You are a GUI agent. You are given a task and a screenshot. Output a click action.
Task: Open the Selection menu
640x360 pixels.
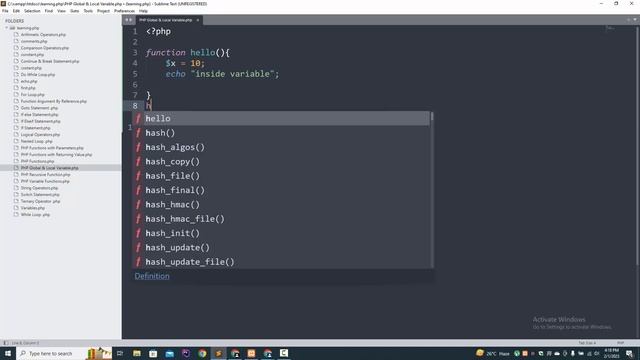click(32, 11)
